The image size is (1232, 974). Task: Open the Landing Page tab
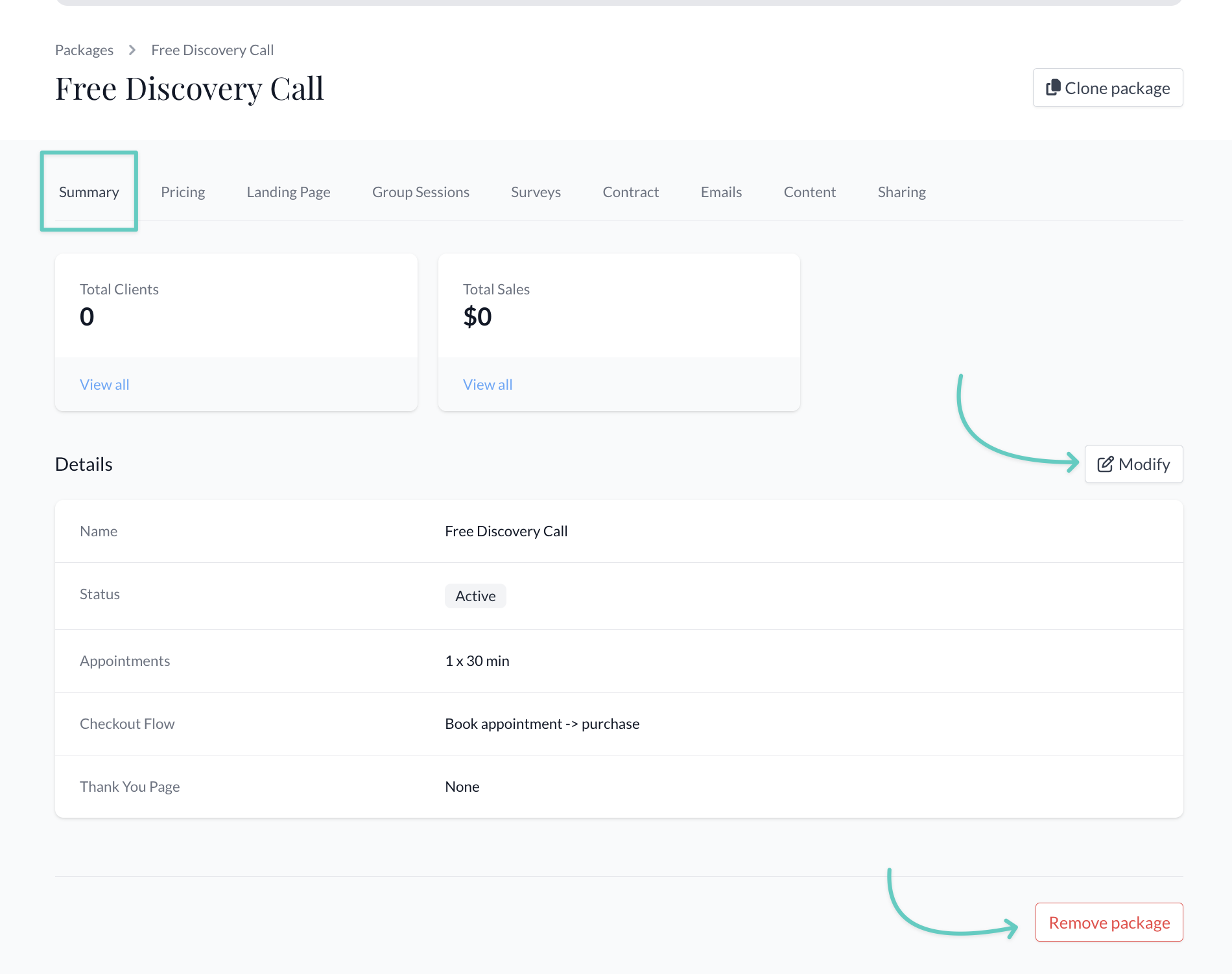point(289,192)
